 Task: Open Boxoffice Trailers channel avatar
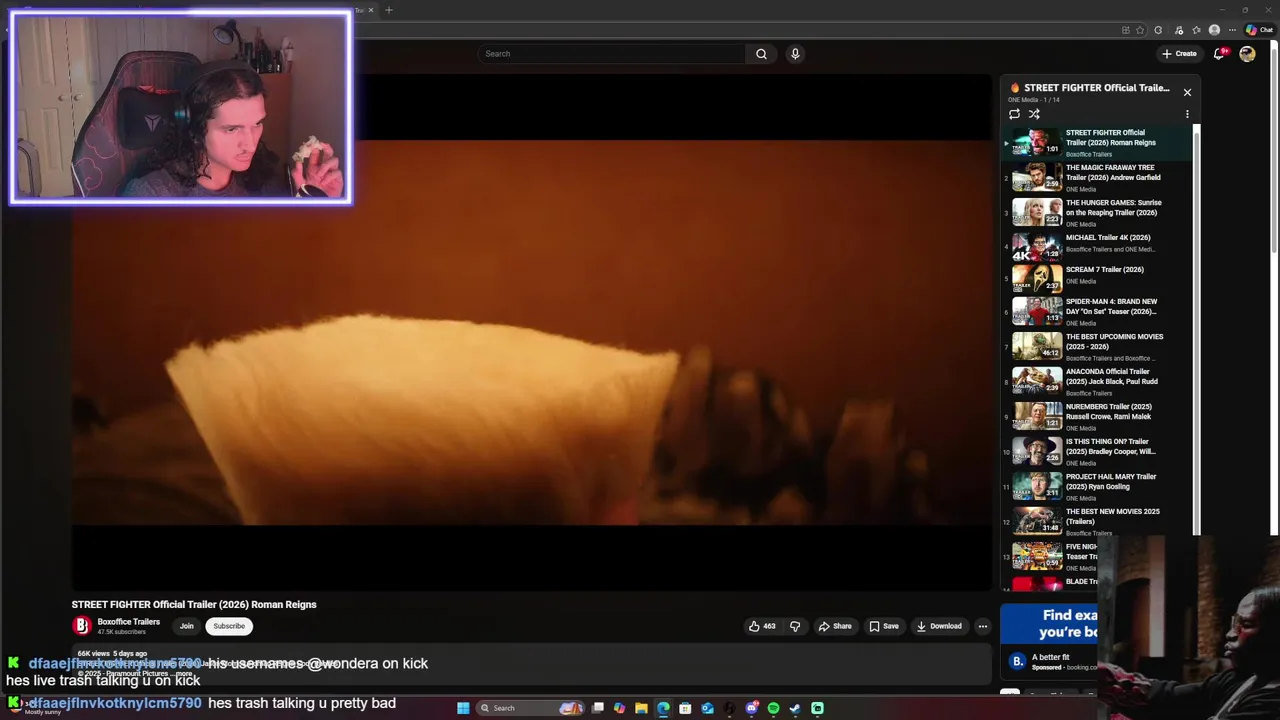(x=82, y=626)
